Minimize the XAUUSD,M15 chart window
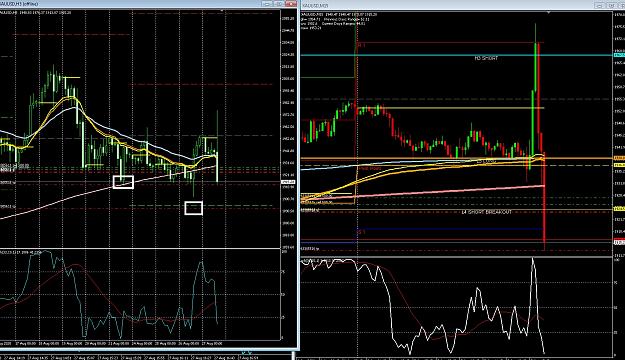The width and height of the screenshot is (625, 360). [599, 6]
